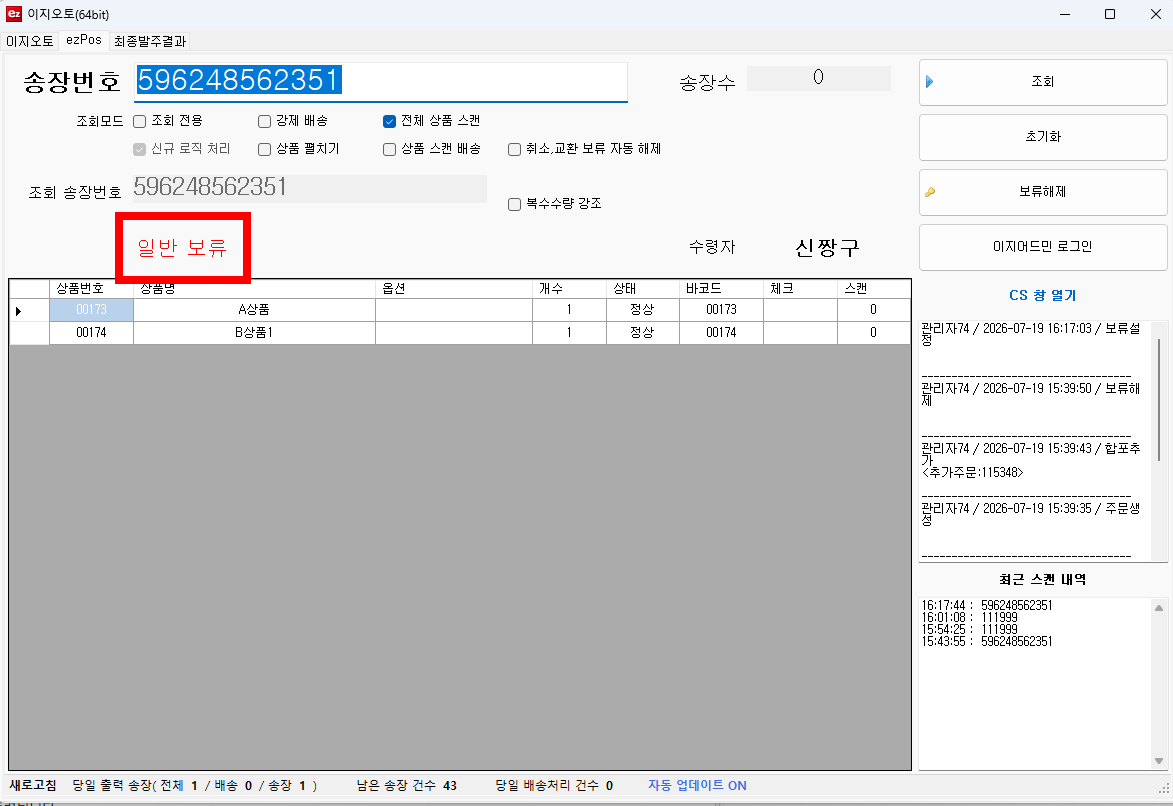Click the 15:43:55 recent scan entry
This screenshot has width=1173, height=806.
coord(987,641)
